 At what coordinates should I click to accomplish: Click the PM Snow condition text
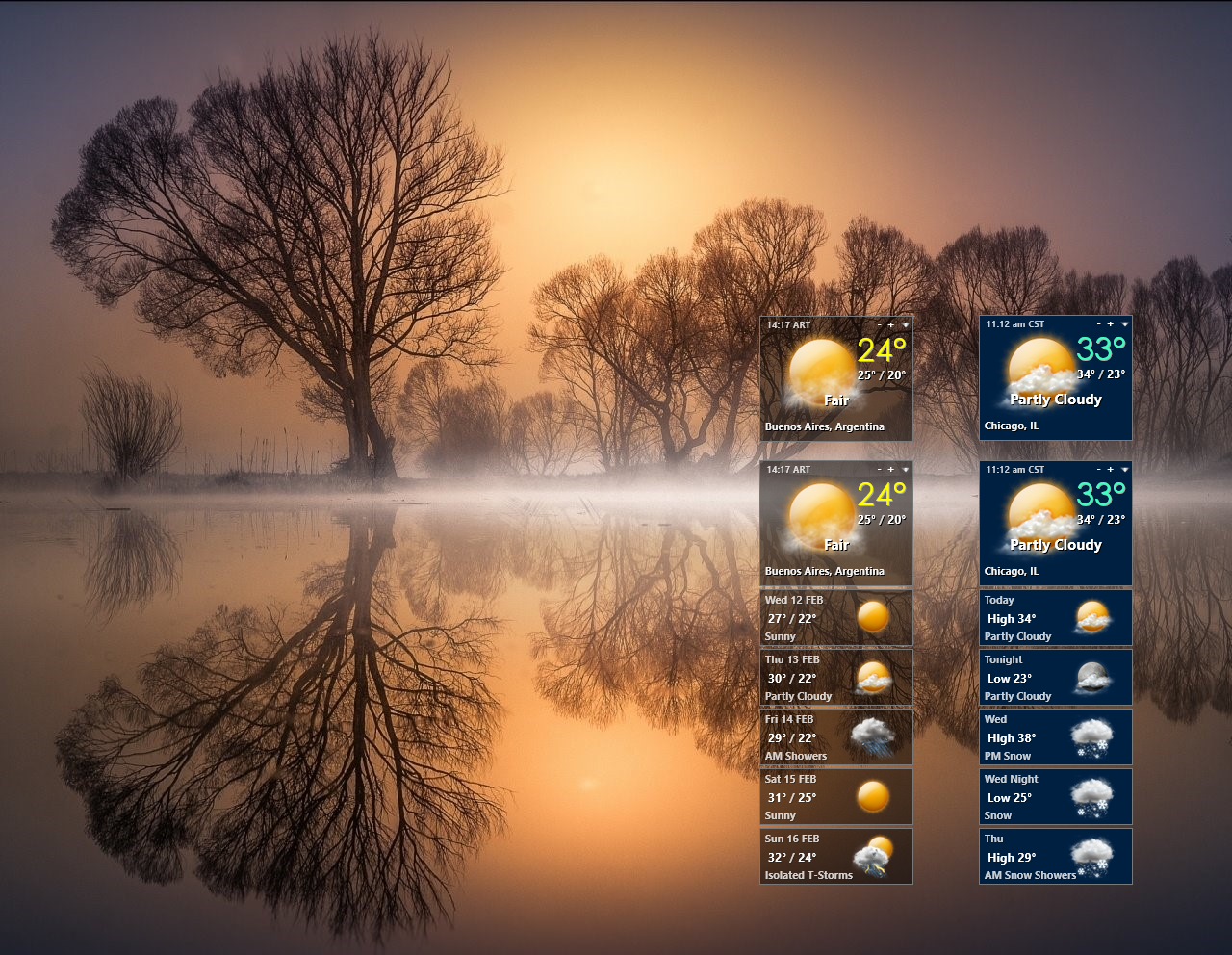point(1008,756)
